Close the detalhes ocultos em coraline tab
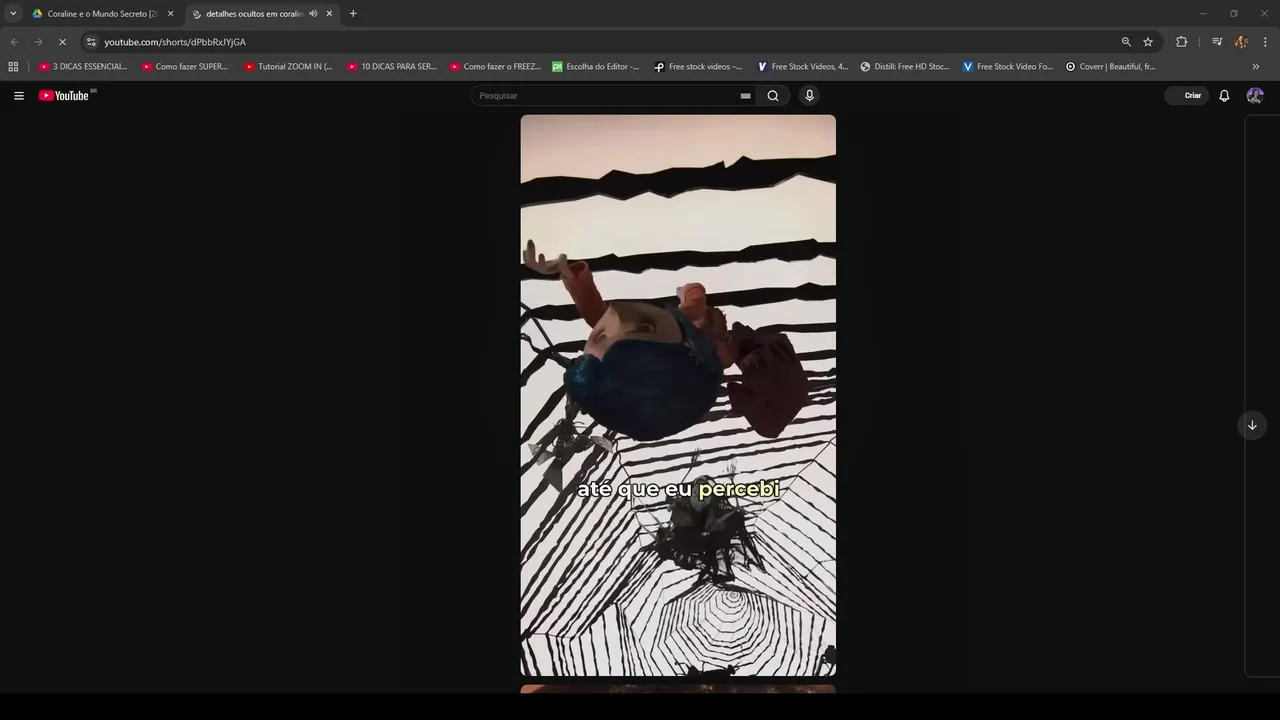1280x720 pixels. 329,14
